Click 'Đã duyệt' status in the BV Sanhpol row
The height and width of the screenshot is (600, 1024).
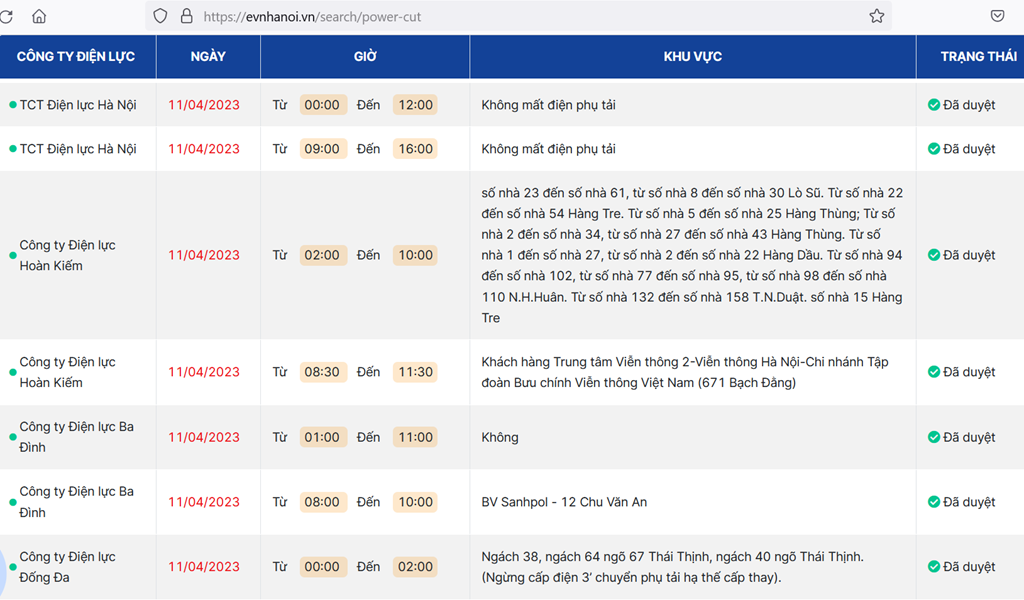(x=969, y=502)
